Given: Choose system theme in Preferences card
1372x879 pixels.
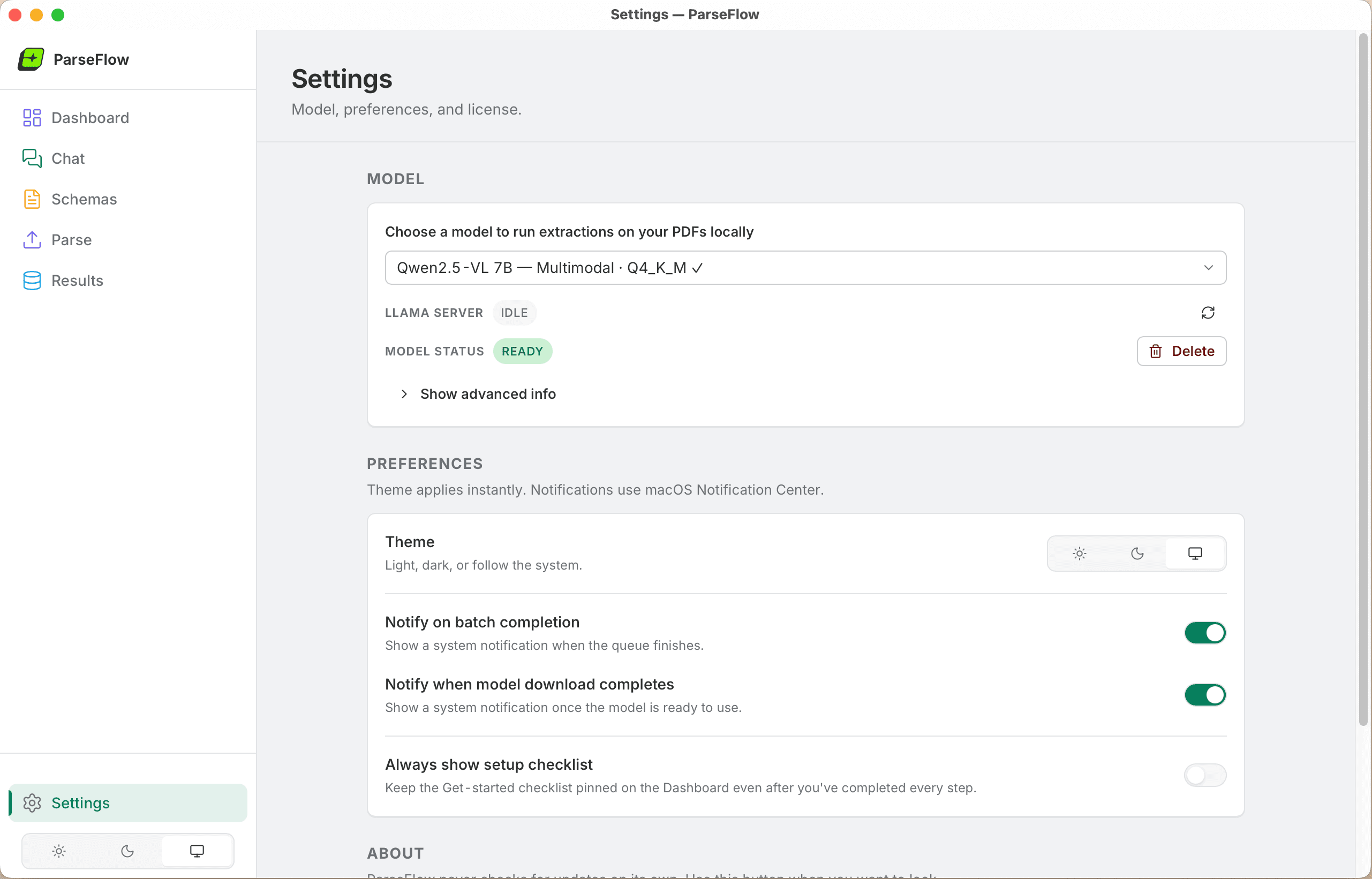Looking at the screenshot, I should (1195, 553).
